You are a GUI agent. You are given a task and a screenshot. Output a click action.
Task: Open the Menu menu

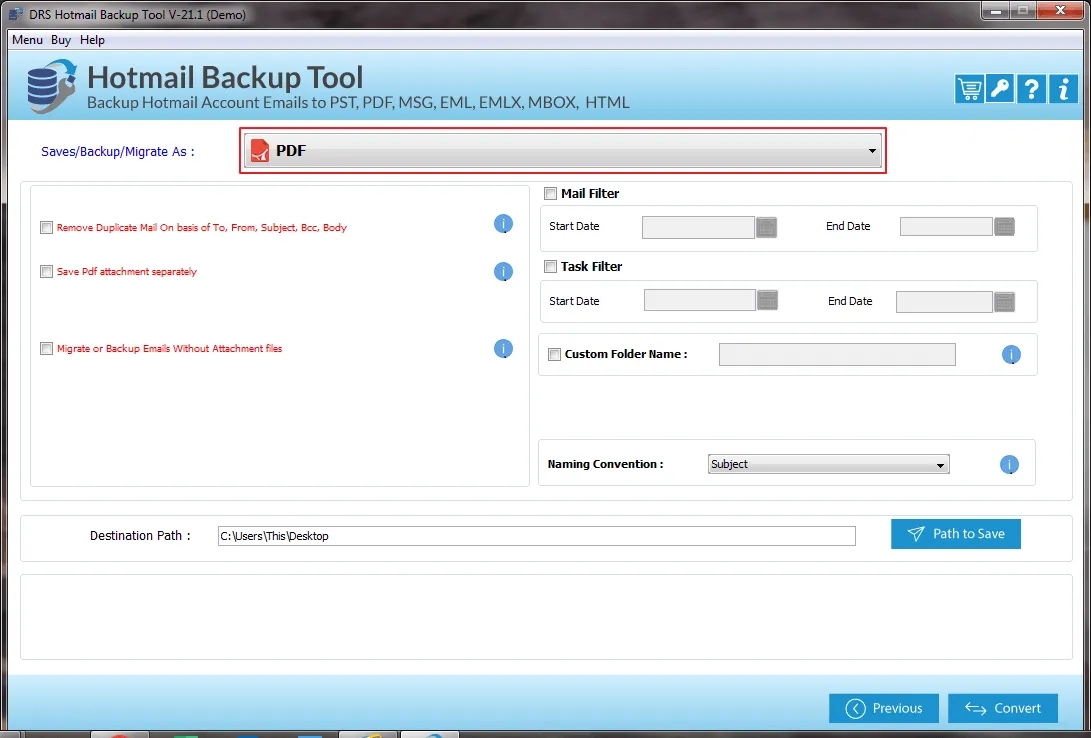[27, 40]
